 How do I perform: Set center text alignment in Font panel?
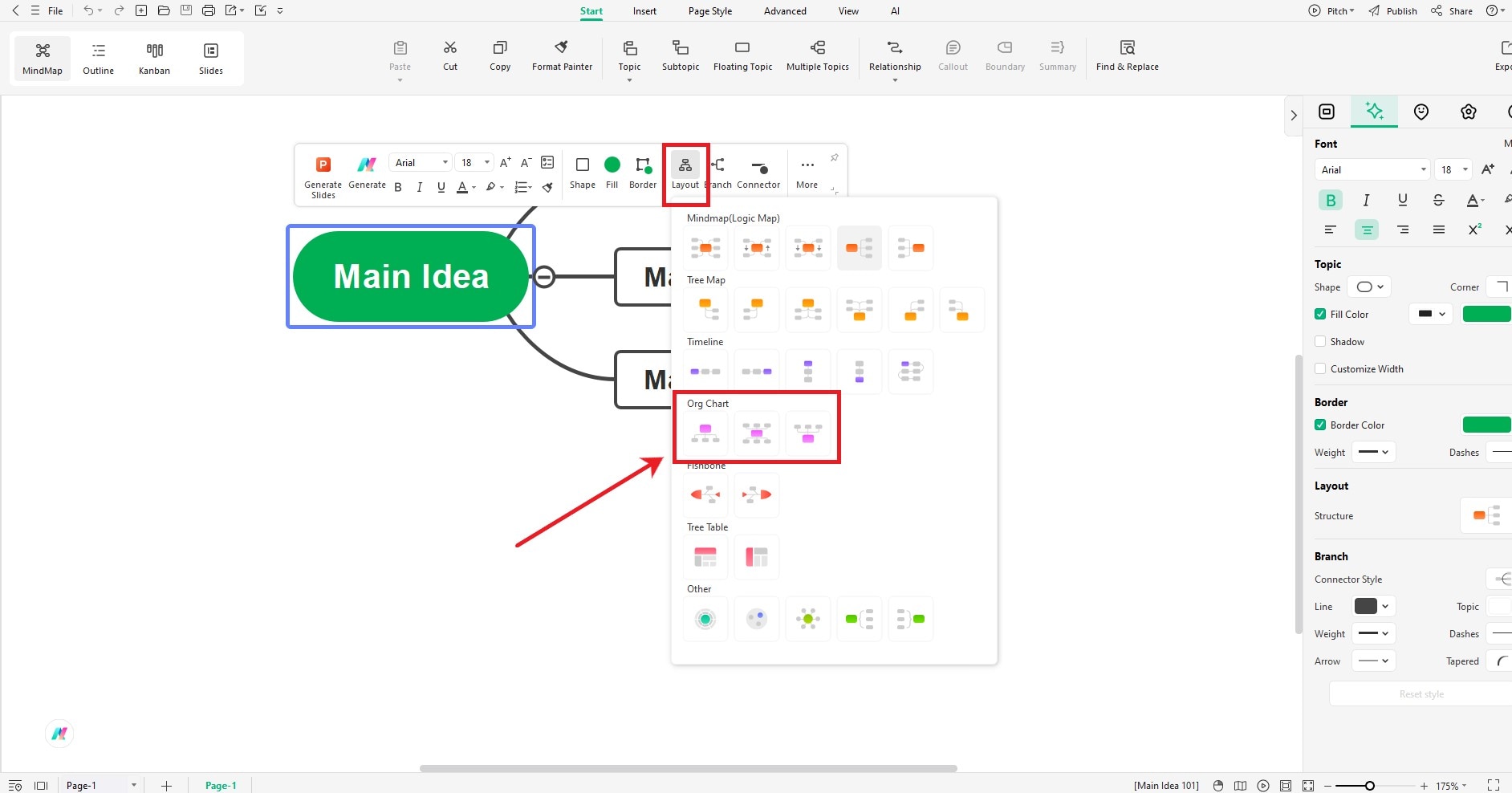click(1366, 230)
